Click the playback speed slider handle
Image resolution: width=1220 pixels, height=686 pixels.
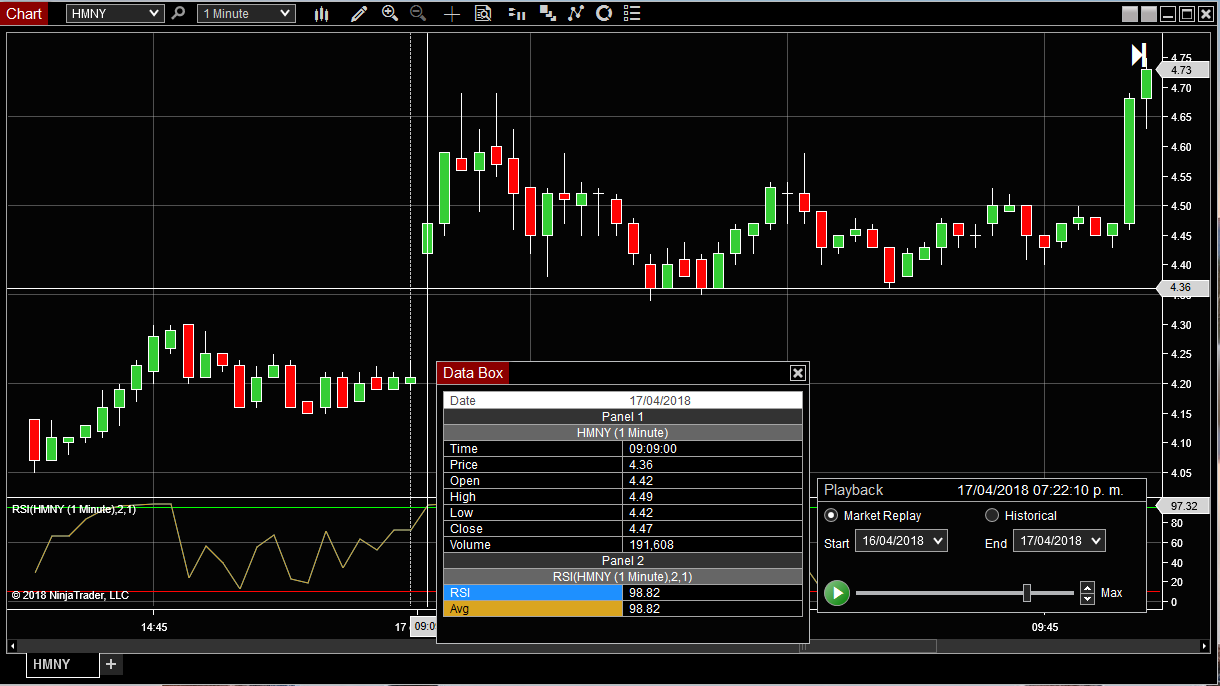click(1027, 593)
